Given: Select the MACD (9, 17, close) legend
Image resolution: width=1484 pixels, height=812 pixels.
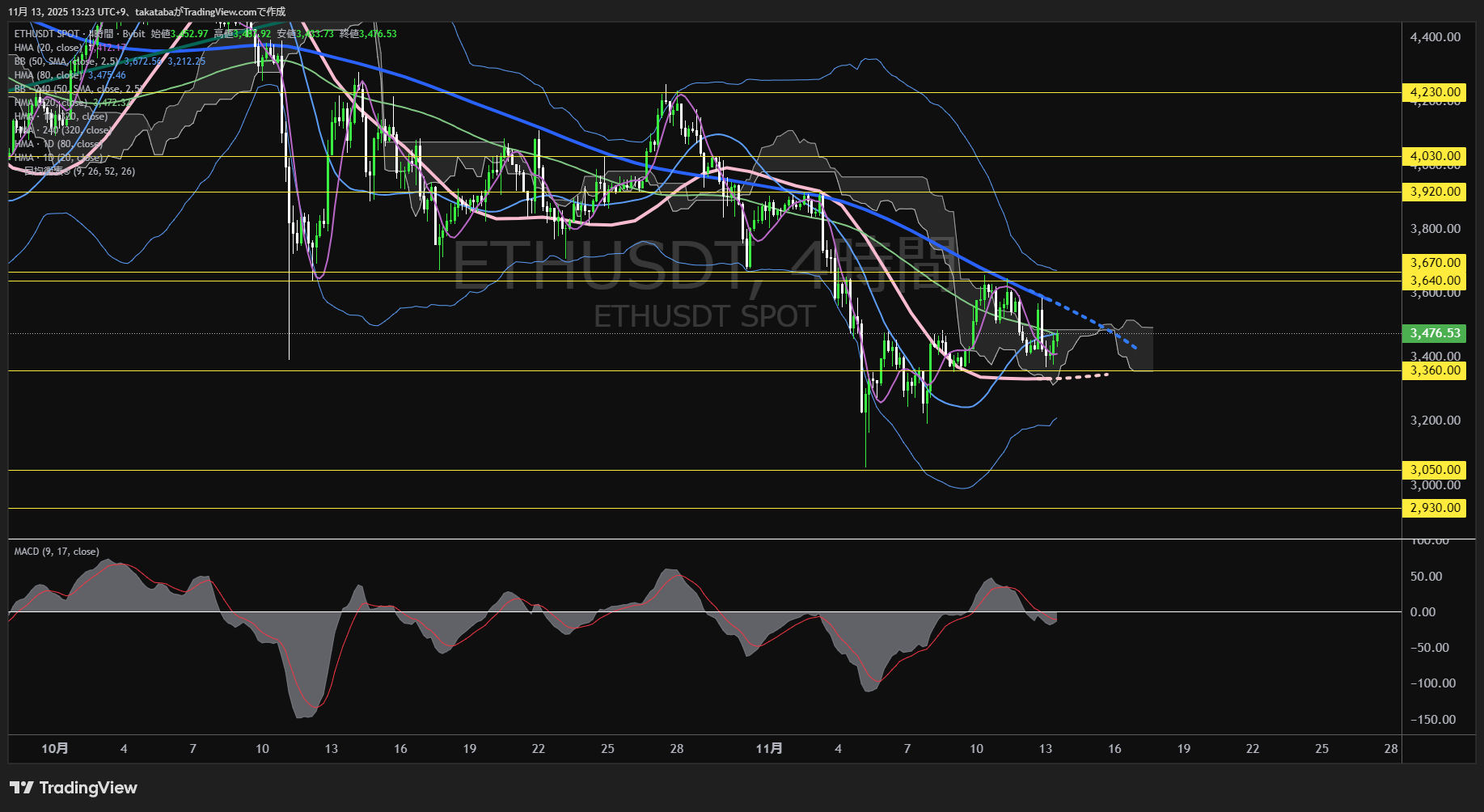Looking at the screenshot, I should tap(55, 551).
